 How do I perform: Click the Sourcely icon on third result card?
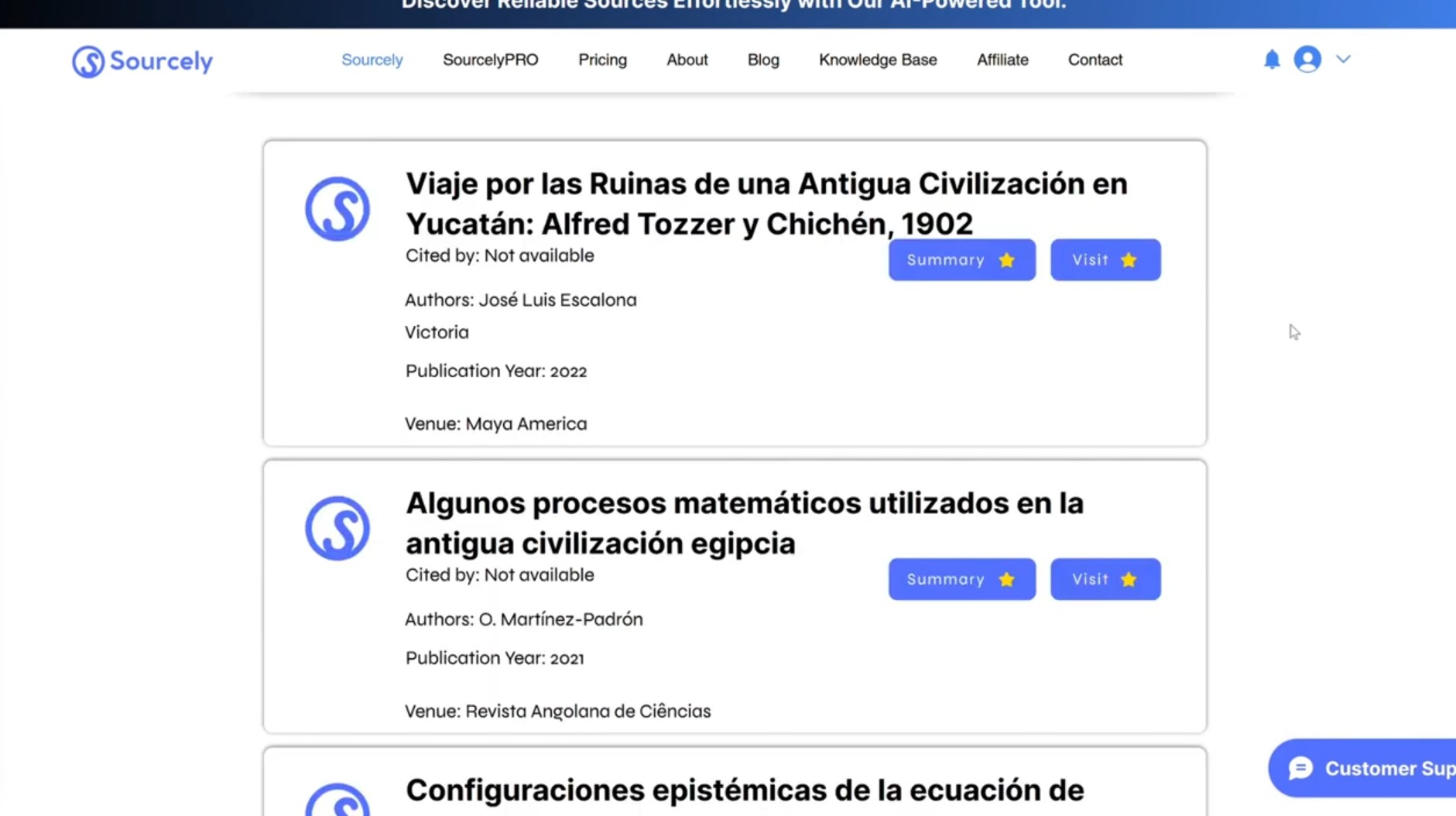(337, 800)
